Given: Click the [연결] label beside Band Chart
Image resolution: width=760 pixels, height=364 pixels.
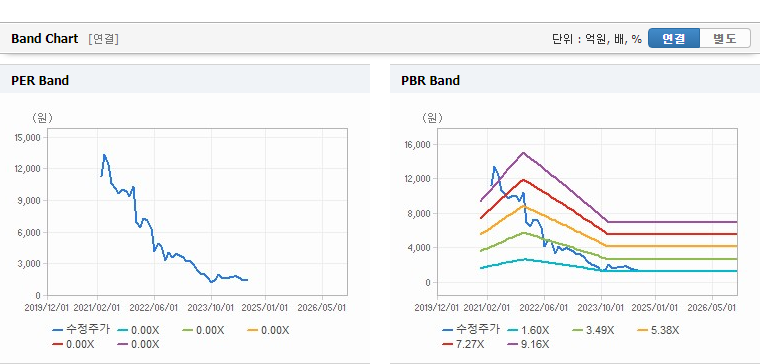Looking at the screenshot, I should (103, 39).
